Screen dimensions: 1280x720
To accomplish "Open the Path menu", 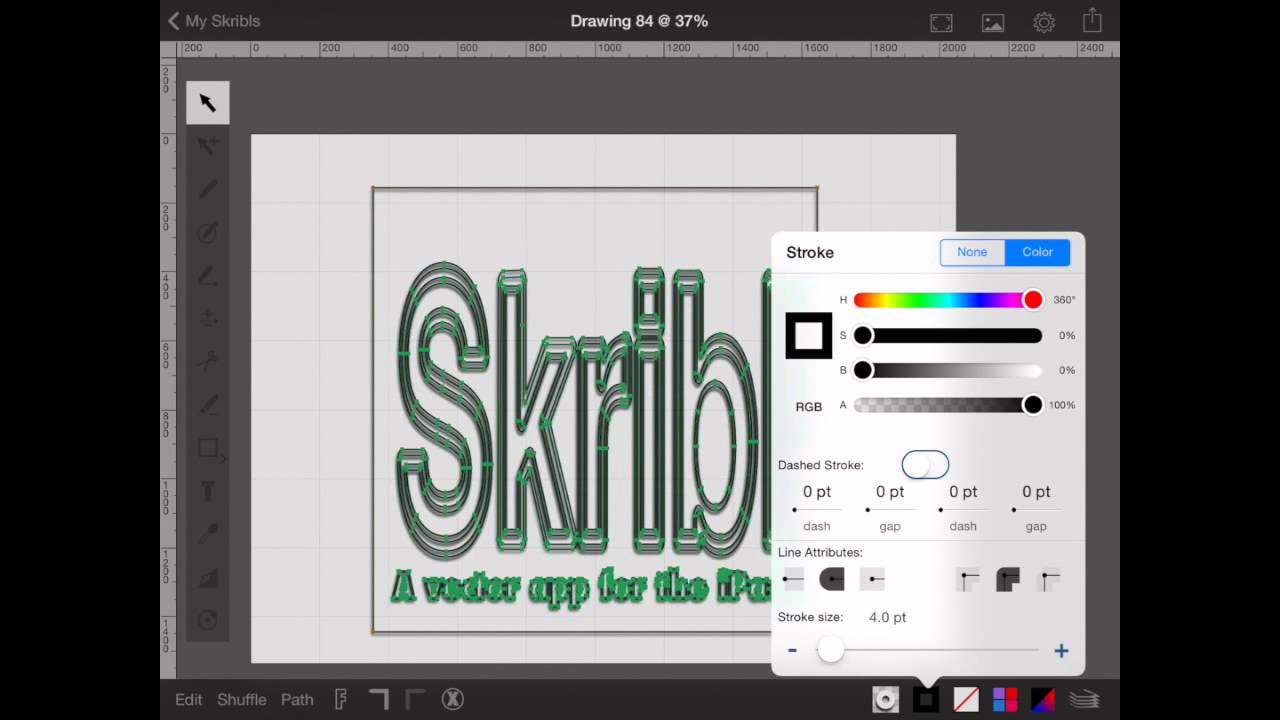I will pyautogui.click(x=297, y=699).
